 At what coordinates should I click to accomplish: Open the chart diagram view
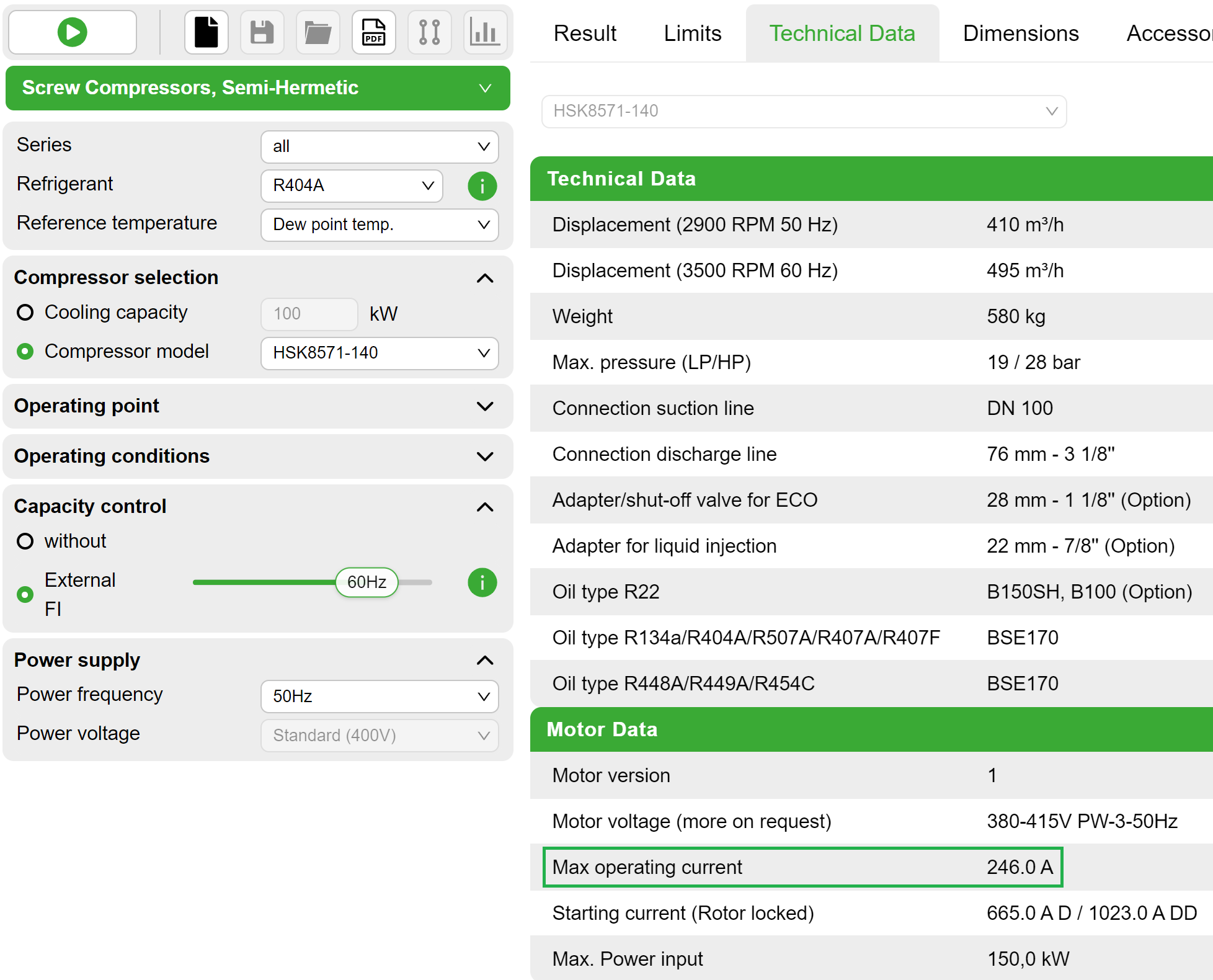click(x=485, y=32)
